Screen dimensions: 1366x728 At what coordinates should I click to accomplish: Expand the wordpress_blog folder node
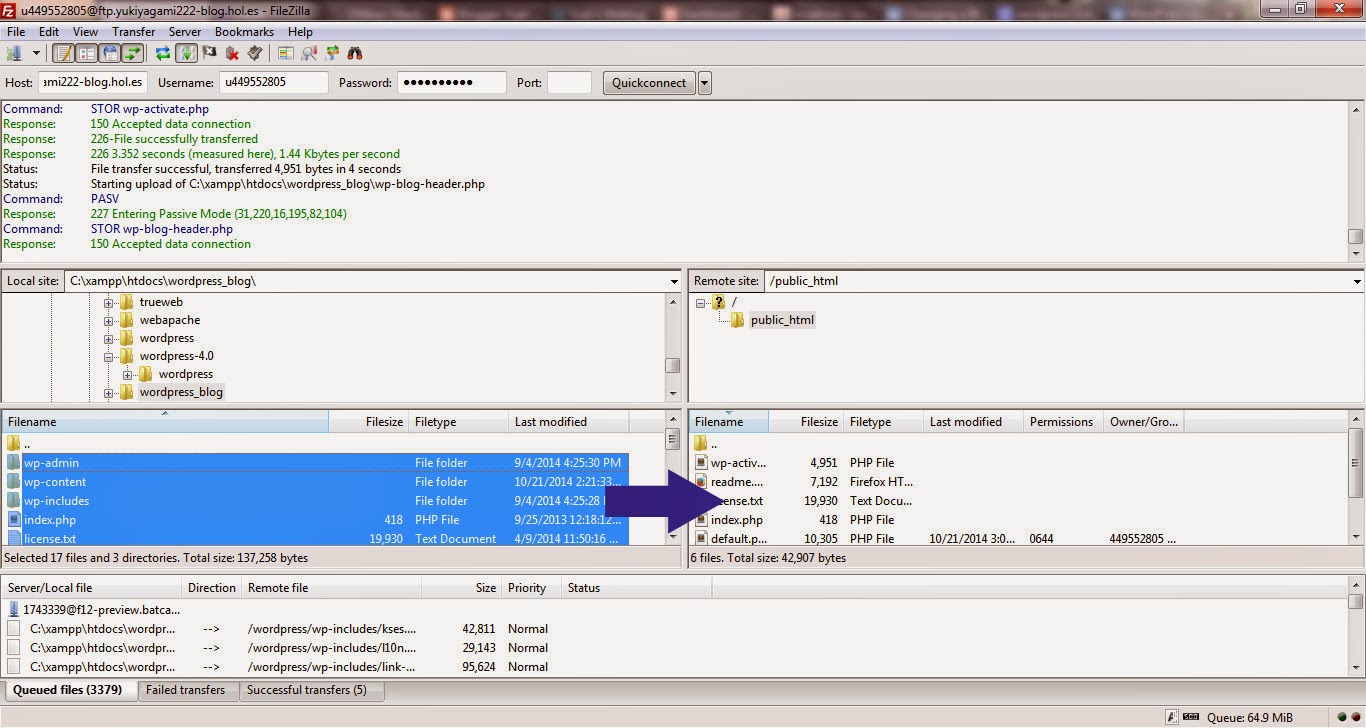(108, 392)
